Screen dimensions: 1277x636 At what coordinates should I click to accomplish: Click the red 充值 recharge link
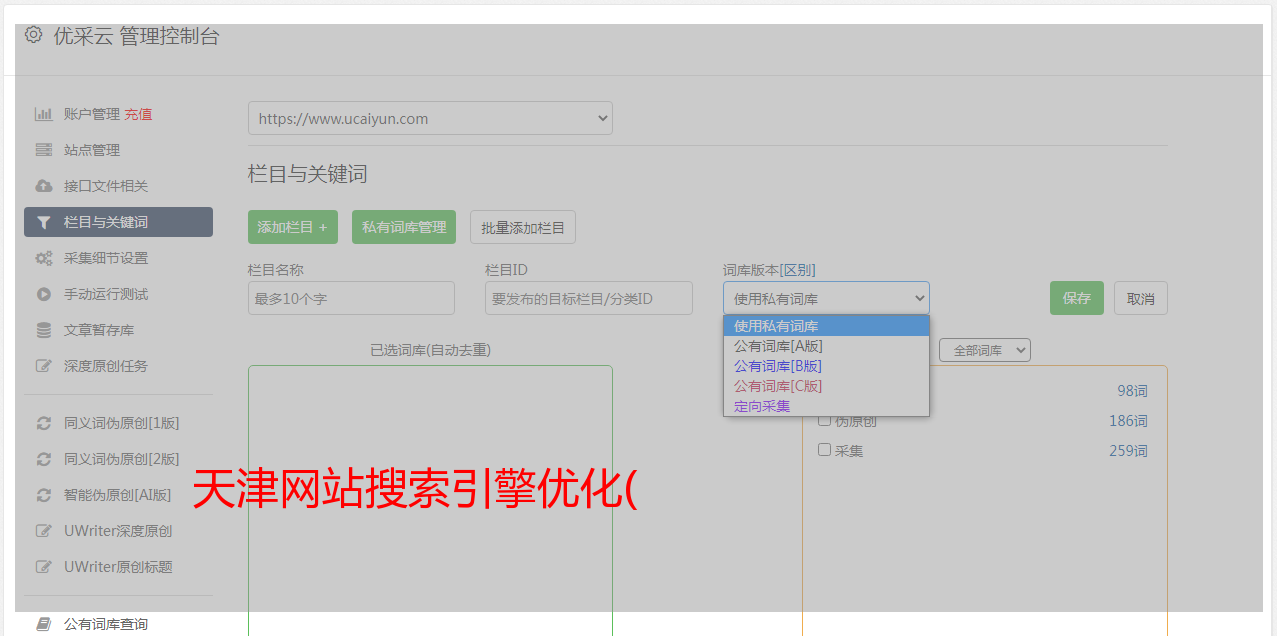(x=138, y=114)
